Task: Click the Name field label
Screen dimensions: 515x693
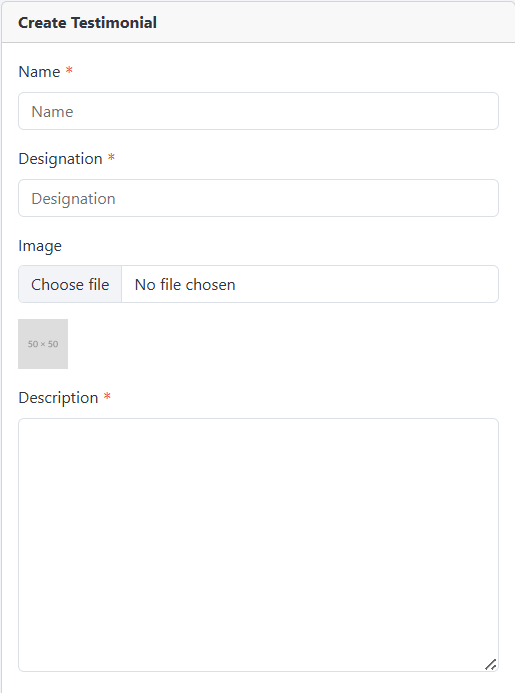Action: click(39, 72)
